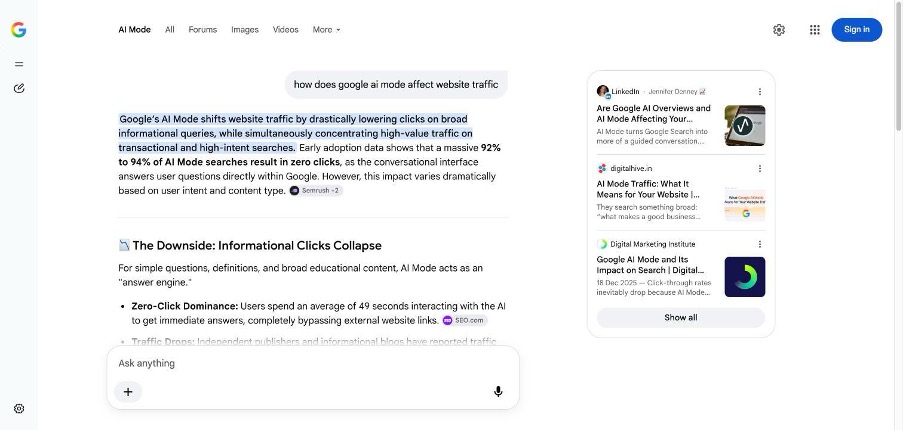904x430 pixels.
Task: Click the Semrush +2 source chip
Action: click(316, 191)
